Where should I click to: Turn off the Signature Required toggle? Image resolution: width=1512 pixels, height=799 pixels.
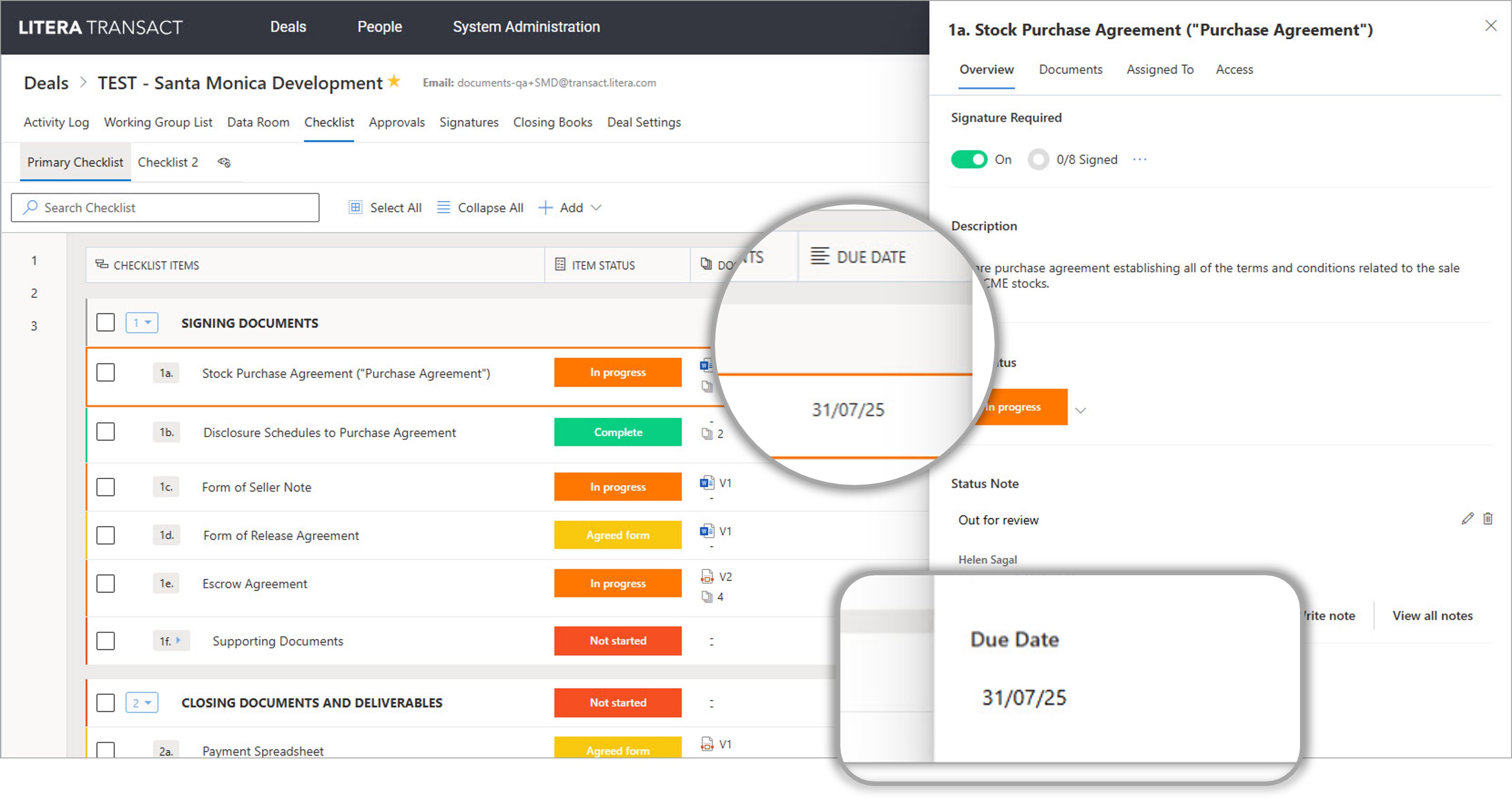click(969, 160)
